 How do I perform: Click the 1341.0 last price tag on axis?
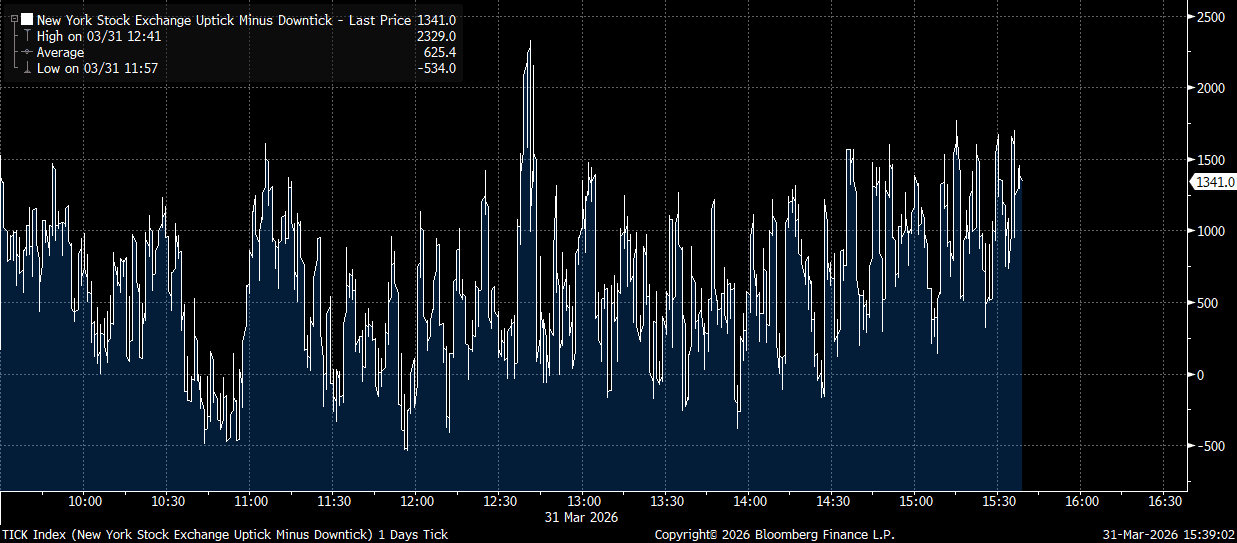1213,182
